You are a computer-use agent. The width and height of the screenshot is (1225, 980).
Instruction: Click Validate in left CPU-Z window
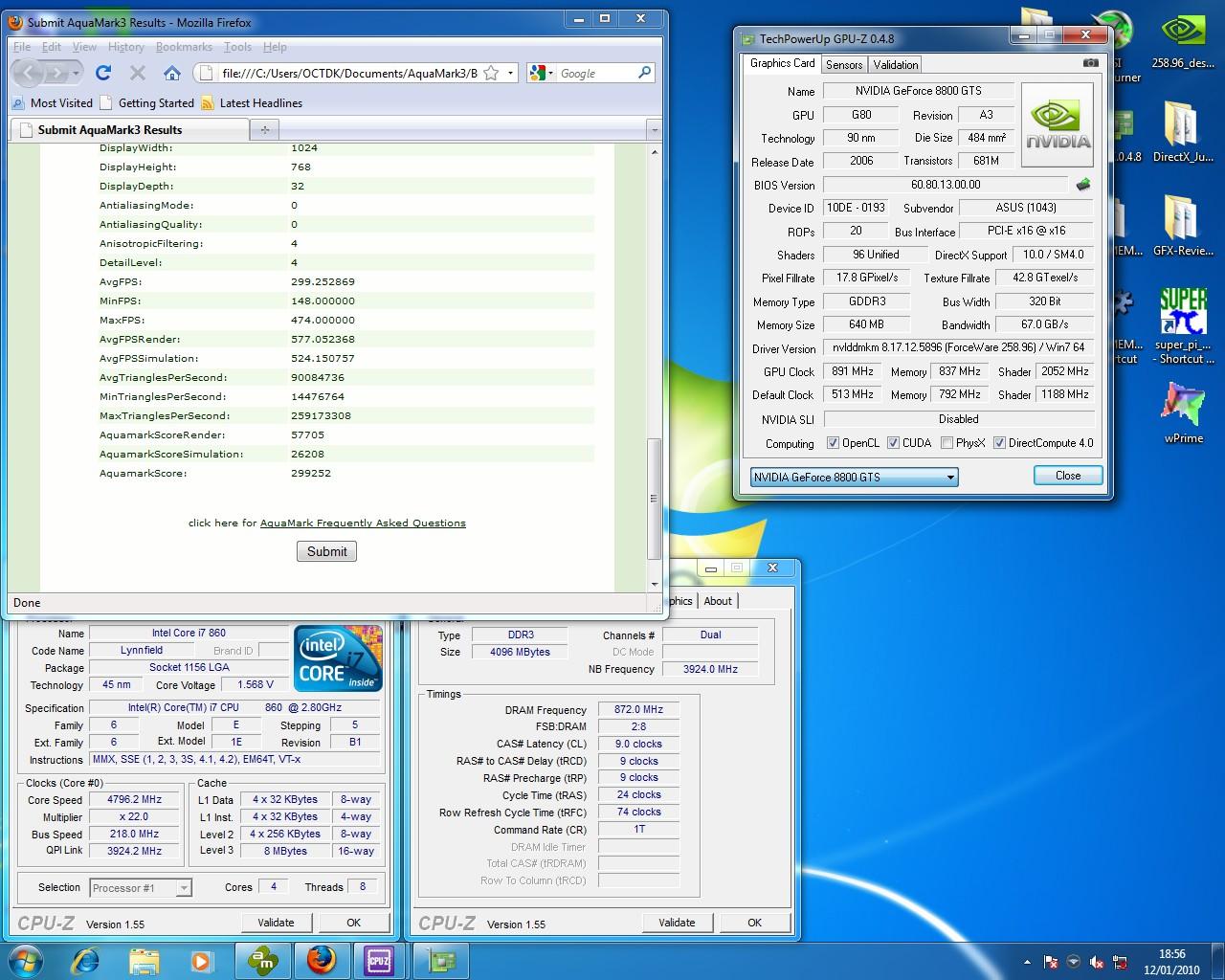[276, 923]
